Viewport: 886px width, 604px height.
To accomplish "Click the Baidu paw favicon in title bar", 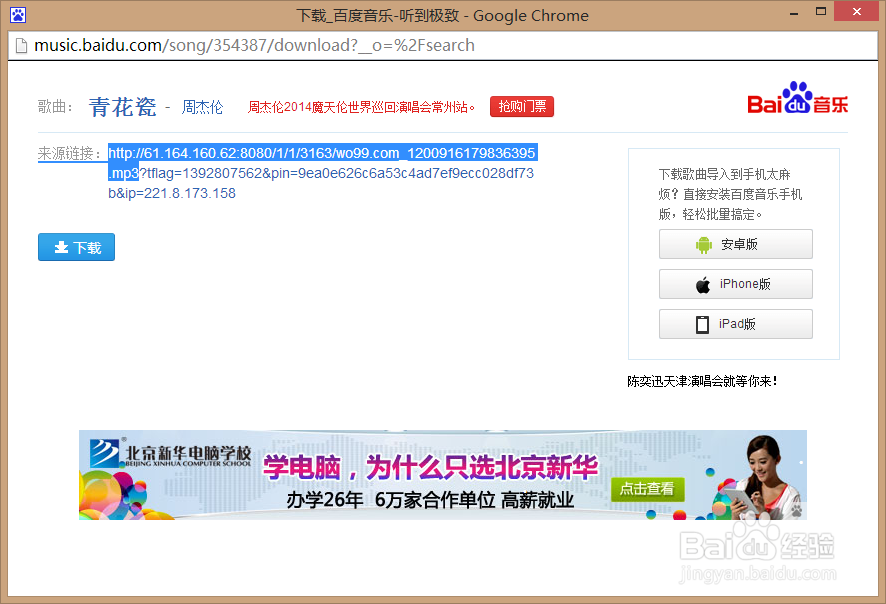I will point(18,15).
